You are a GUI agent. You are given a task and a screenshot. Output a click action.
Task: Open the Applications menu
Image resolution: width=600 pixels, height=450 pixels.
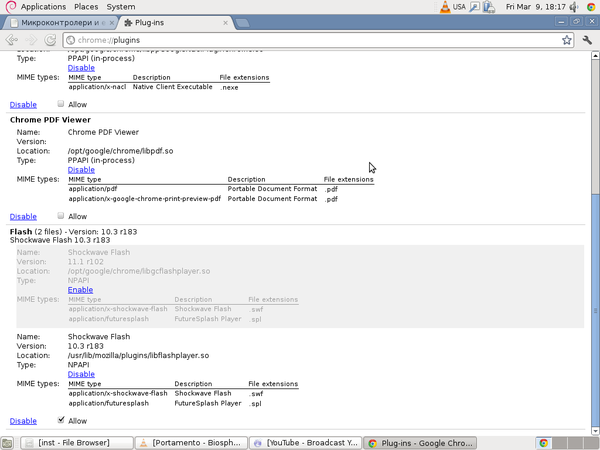[x=43, y=7]
